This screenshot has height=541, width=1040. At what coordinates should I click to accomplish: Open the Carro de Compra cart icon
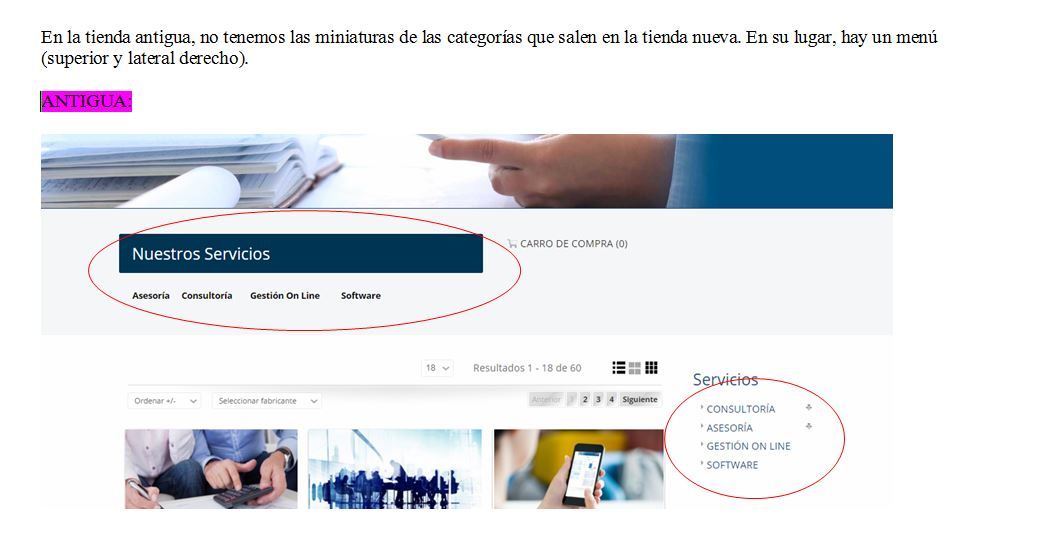point(512,243)
